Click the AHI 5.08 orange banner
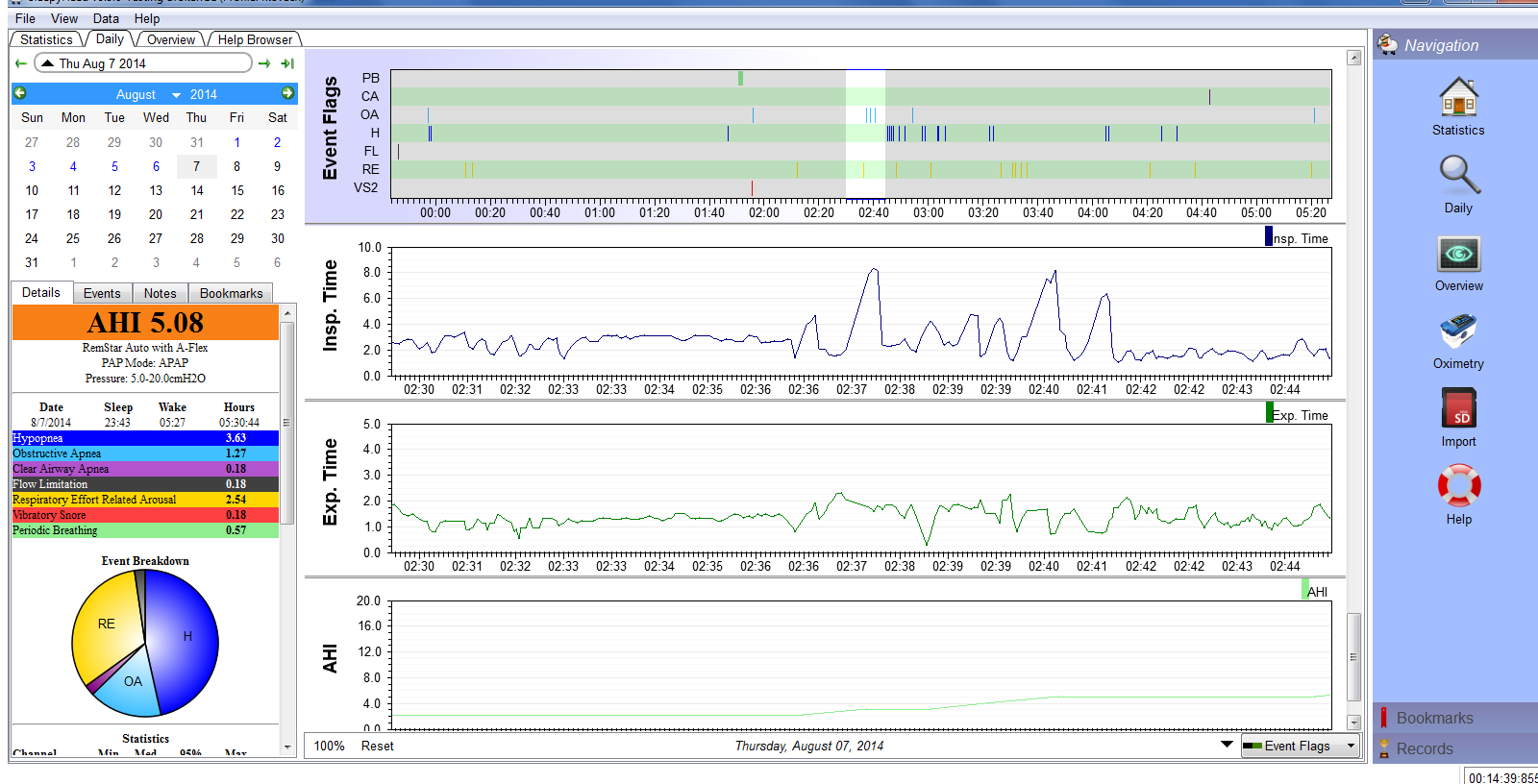 [x=145, y=323]
